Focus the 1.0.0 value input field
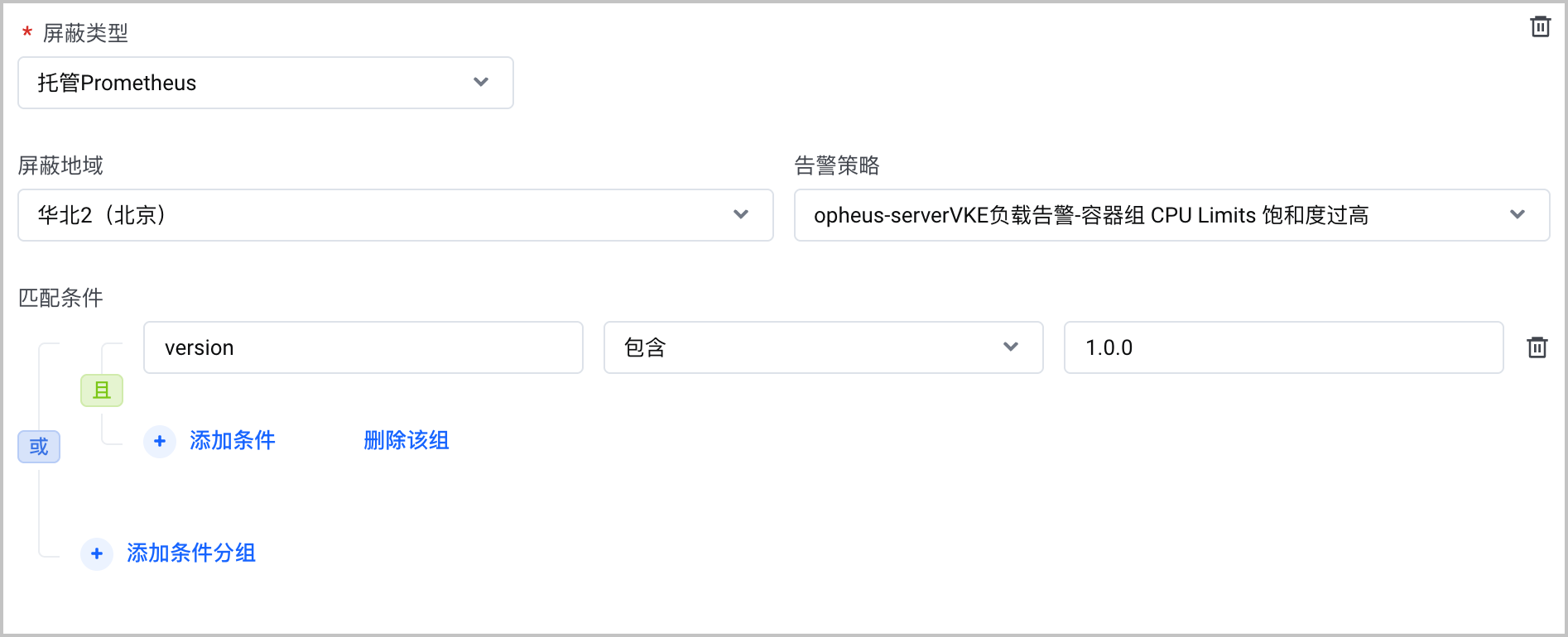This screenshot has width=1568, height=637. [1283, 347]
